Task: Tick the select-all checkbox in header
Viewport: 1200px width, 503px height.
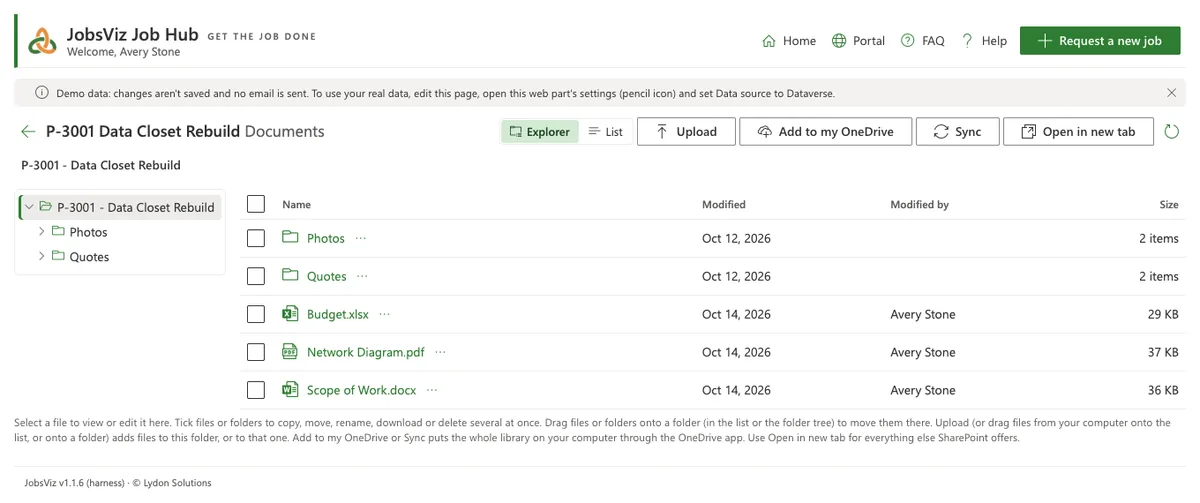Action: click(x=256, y=204)
